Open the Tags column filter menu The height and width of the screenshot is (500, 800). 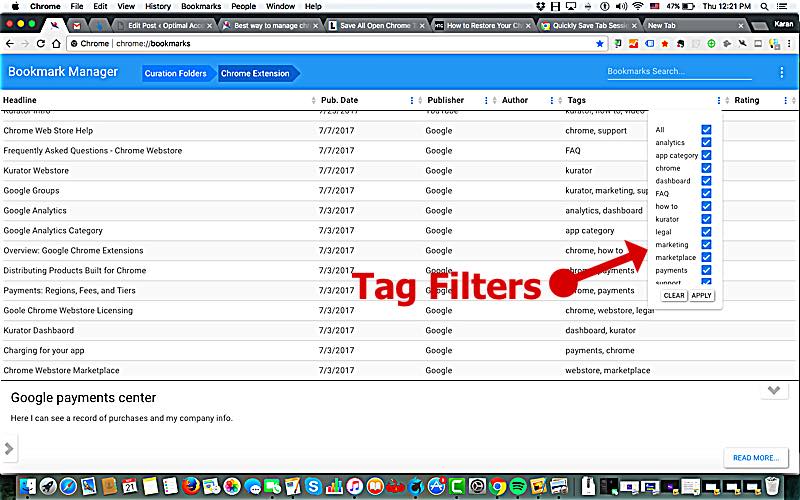719,101
